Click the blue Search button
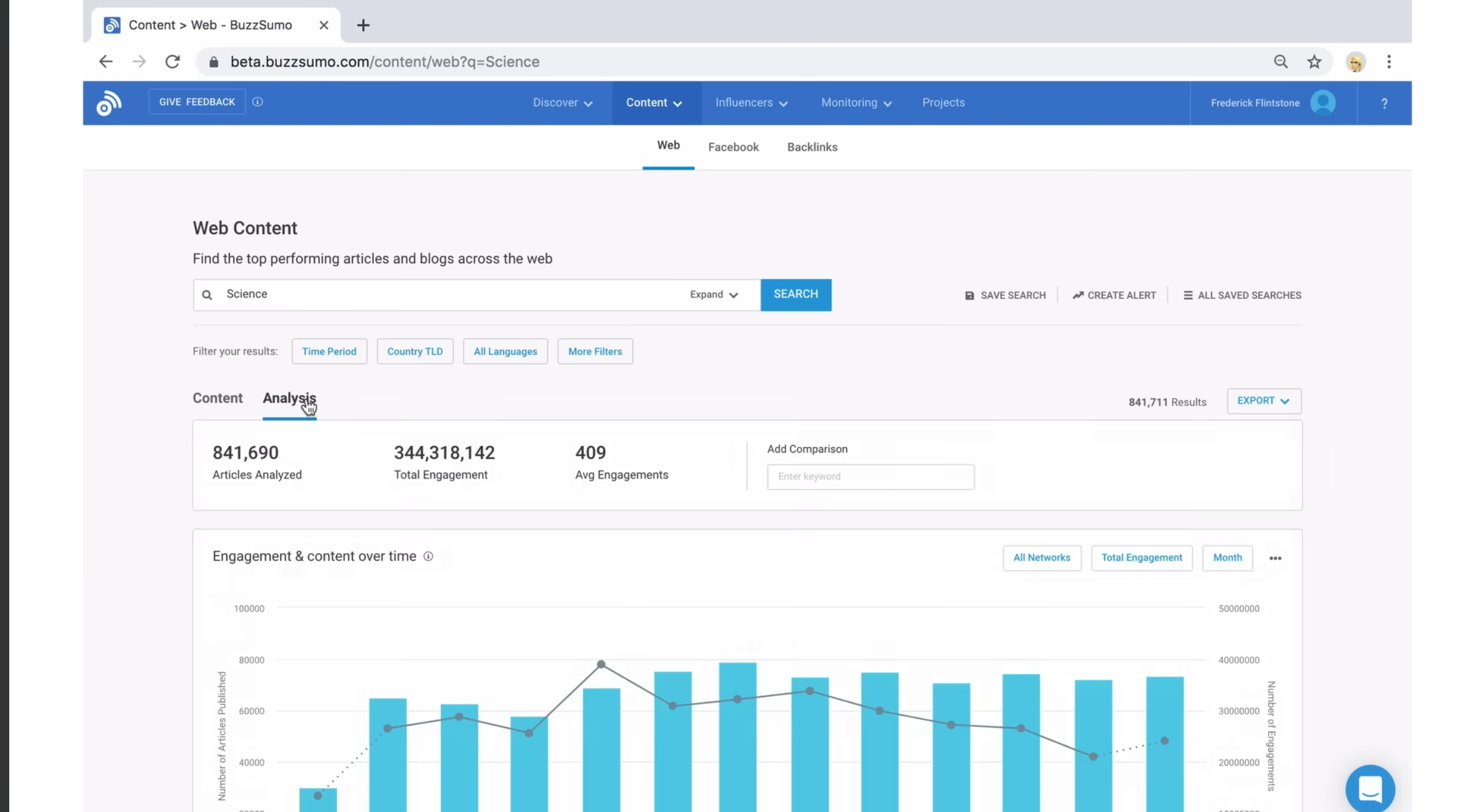The height and width of the screenshot is (812, 1476). [795, 295]
